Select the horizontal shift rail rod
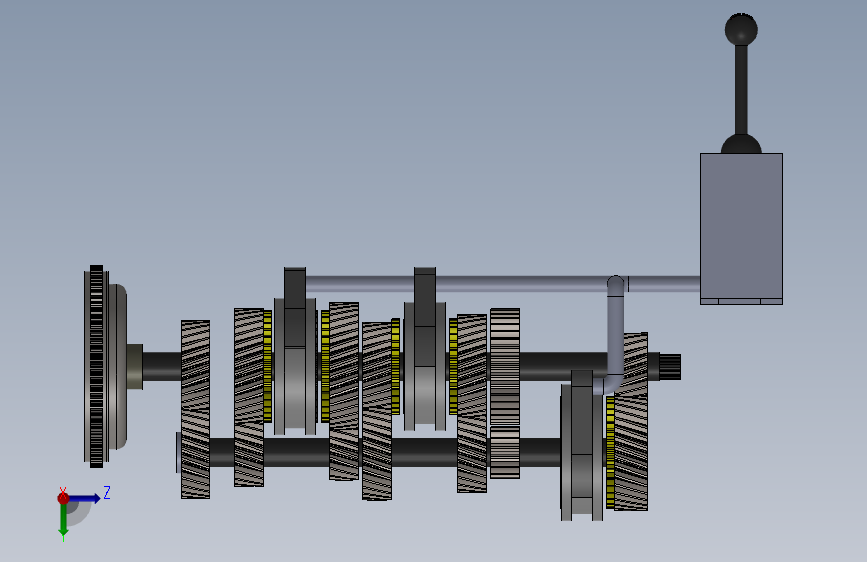This screenshot has width=867, height=562. (503, 284)
